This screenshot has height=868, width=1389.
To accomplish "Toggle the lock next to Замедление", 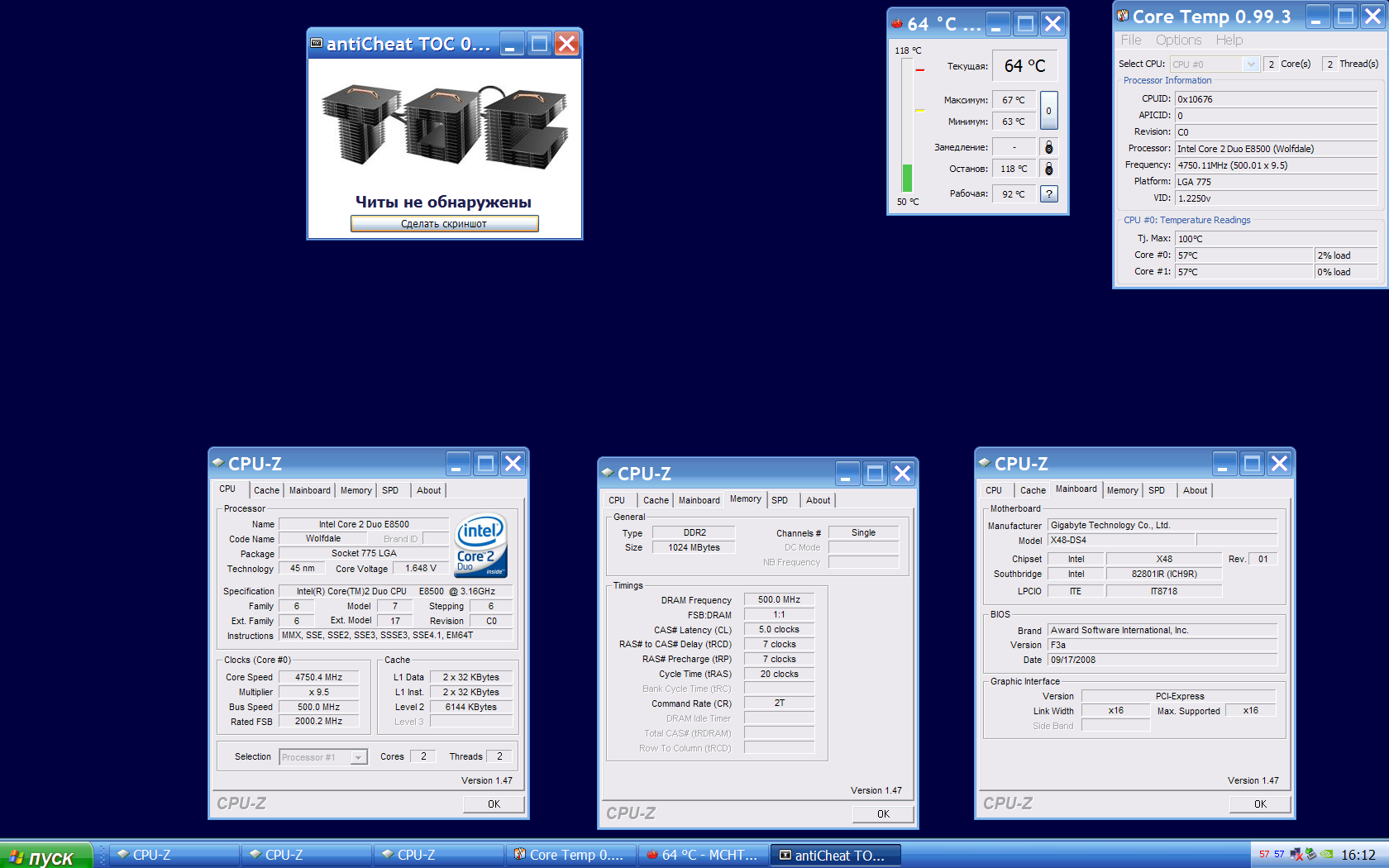I will click(1048, 147).
